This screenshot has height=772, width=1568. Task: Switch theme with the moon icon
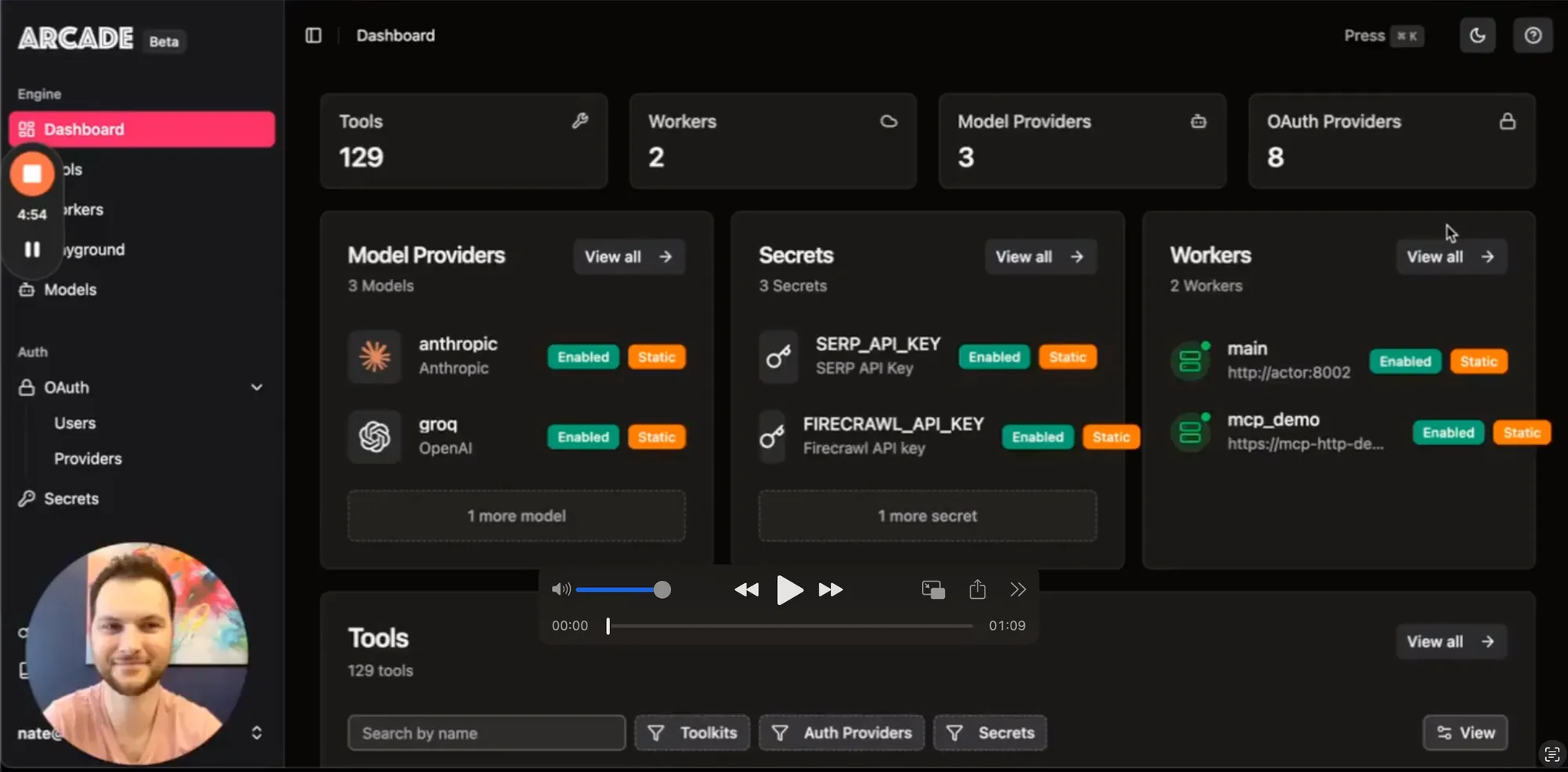point(1477,35)
